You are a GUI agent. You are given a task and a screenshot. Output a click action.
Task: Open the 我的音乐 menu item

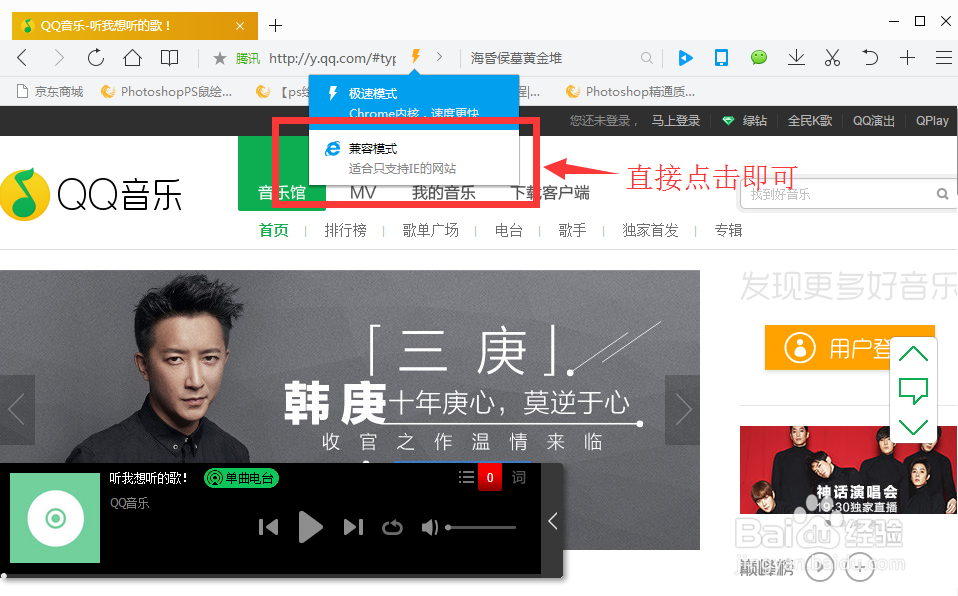click(x=444, y=193)
